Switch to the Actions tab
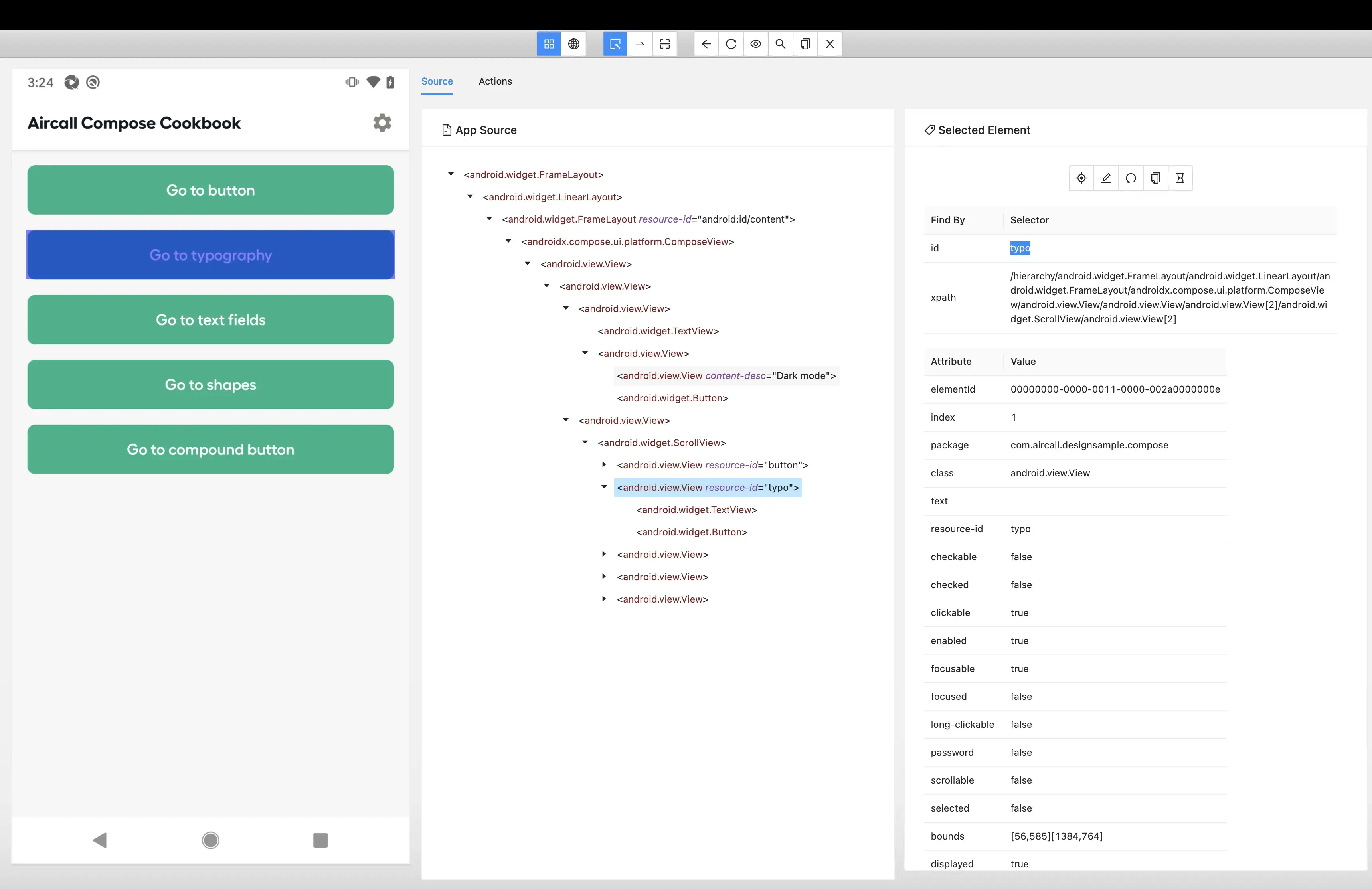This screenshot has height=889, width=1372. pos(494,81)
